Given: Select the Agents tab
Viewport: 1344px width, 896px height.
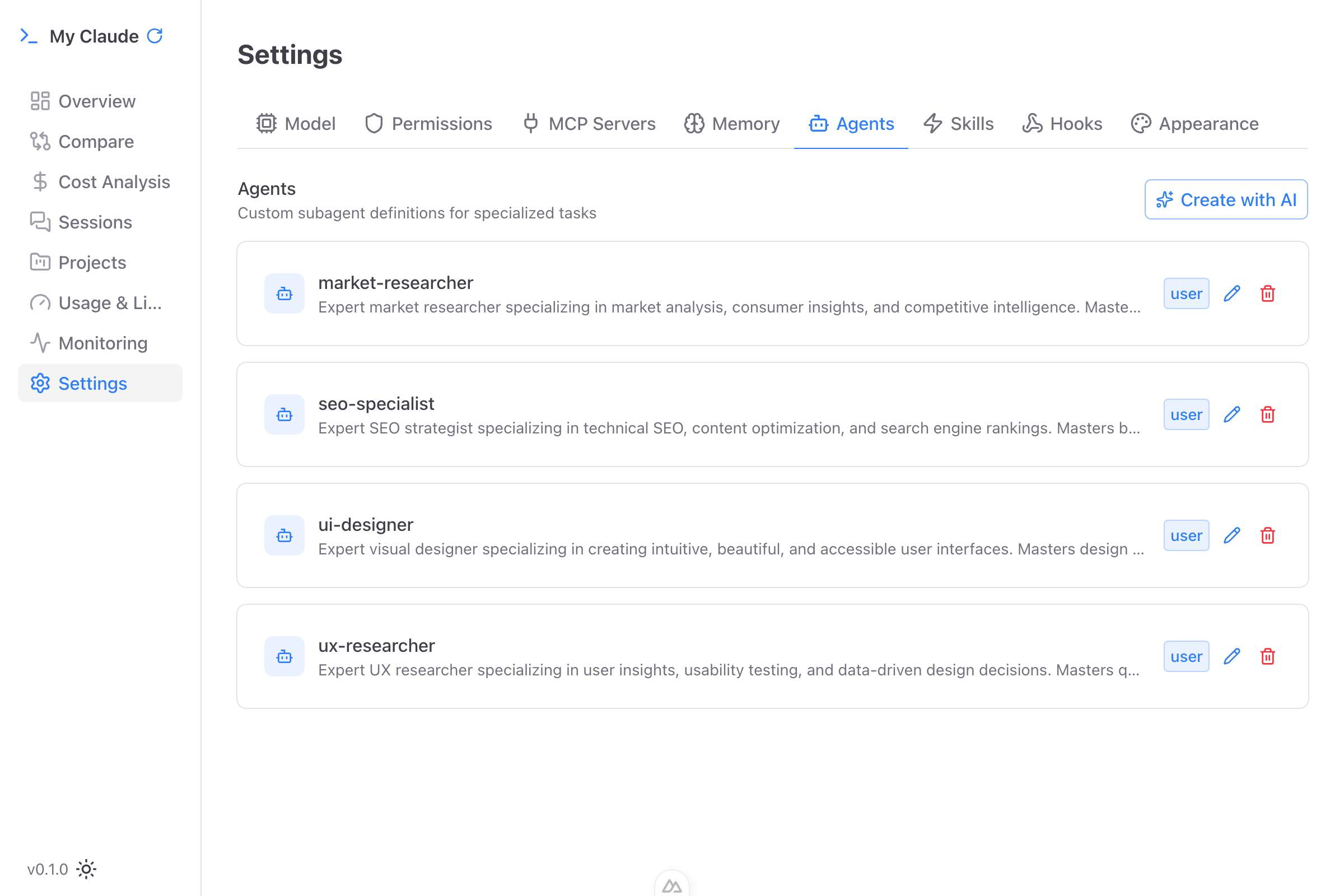Looking at the screenshot, I should [x=851, y=123].
